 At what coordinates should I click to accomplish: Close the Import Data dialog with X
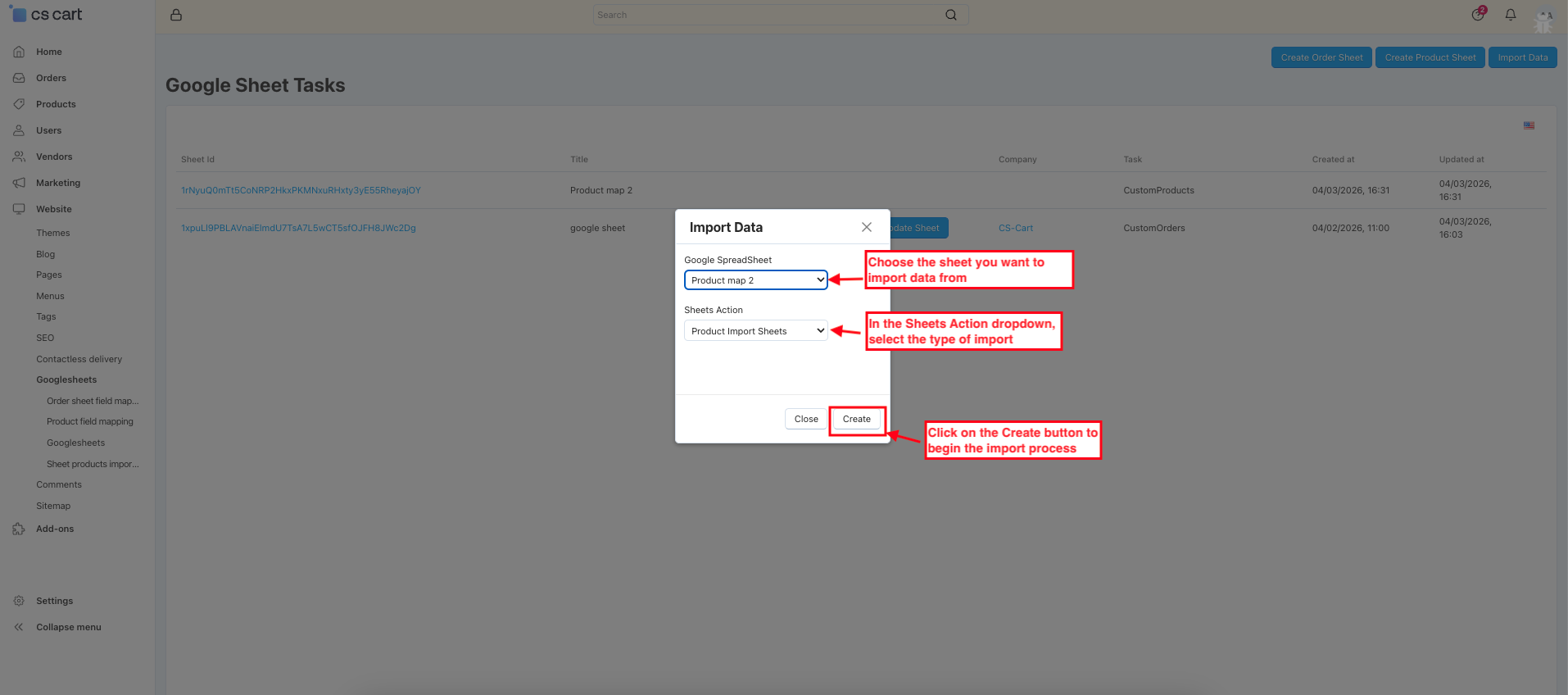[x=867, y=227]
